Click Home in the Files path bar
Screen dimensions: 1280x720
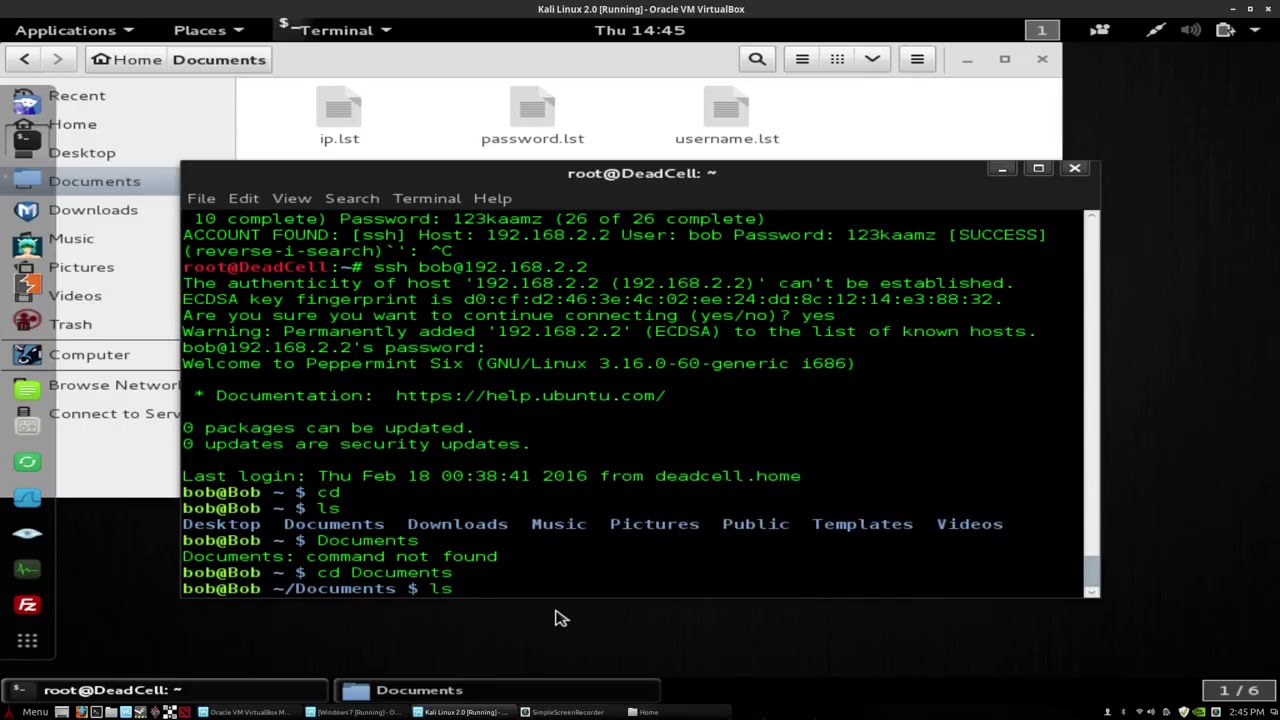point(127,59)
